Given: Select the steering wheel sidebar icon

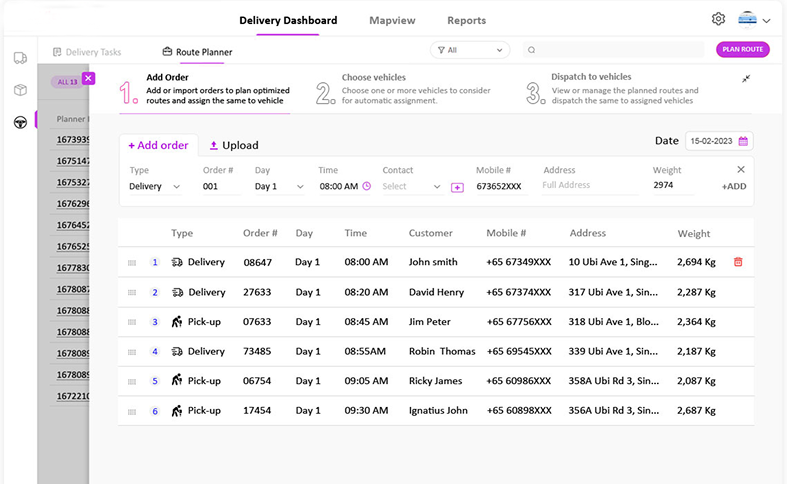Looking at the screenshot, I should pos(20,122).
